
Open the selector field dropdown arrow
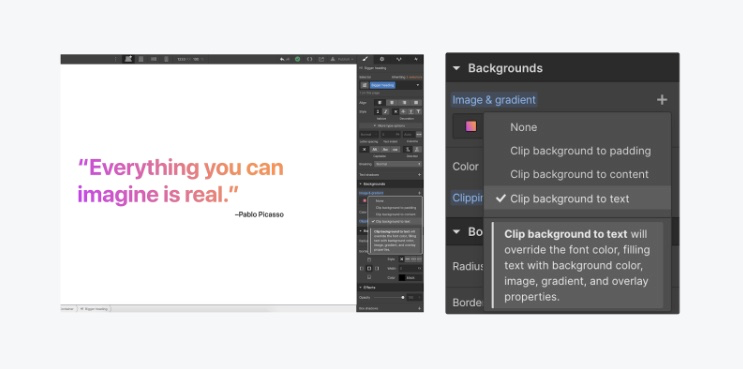pyautogui.click(x=417, y=85)
